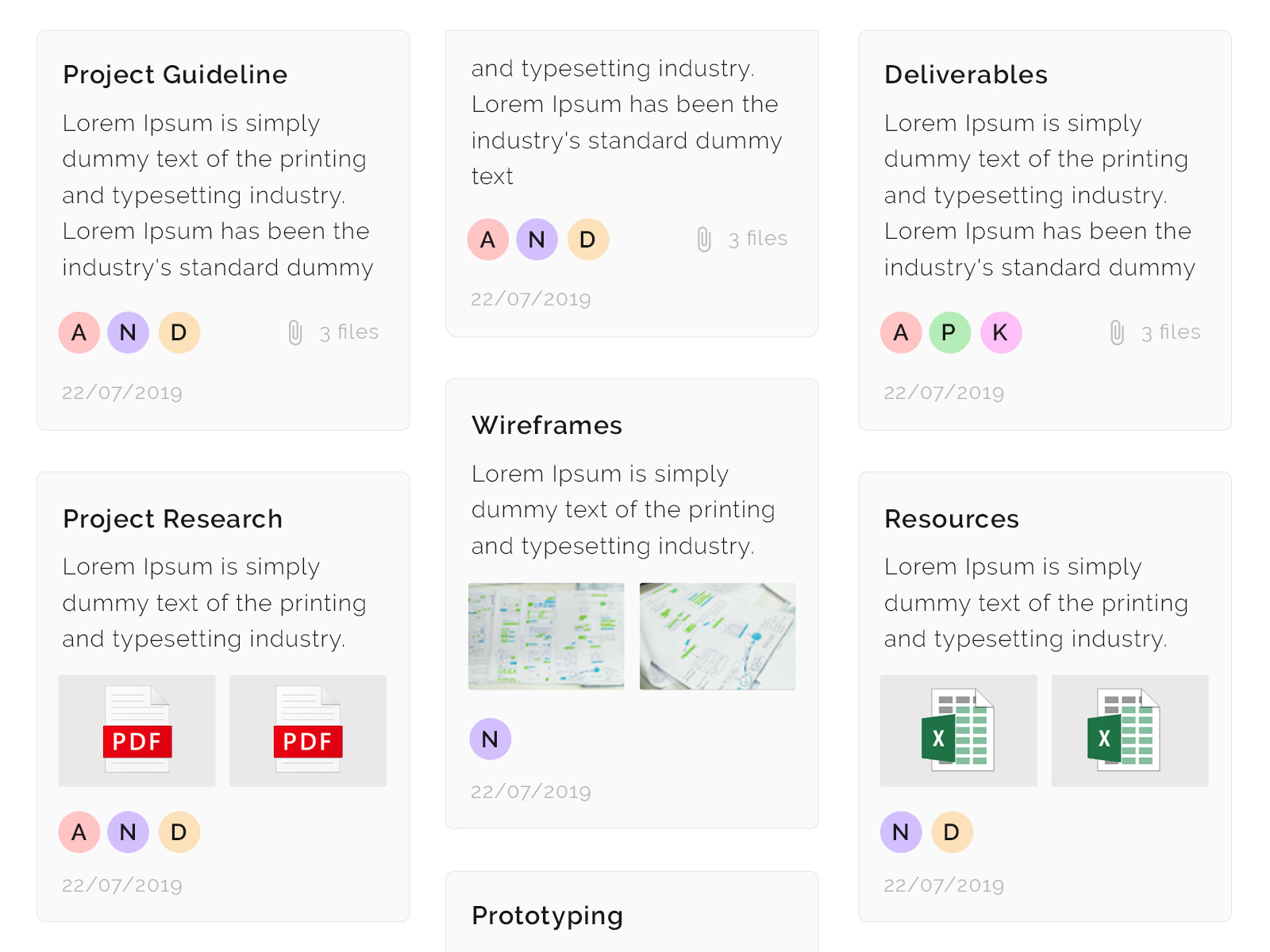This screenshot has width=1270, height=952.
Task: Select avatar A on the Project Guideline card
Action: (x=79, y=332)
